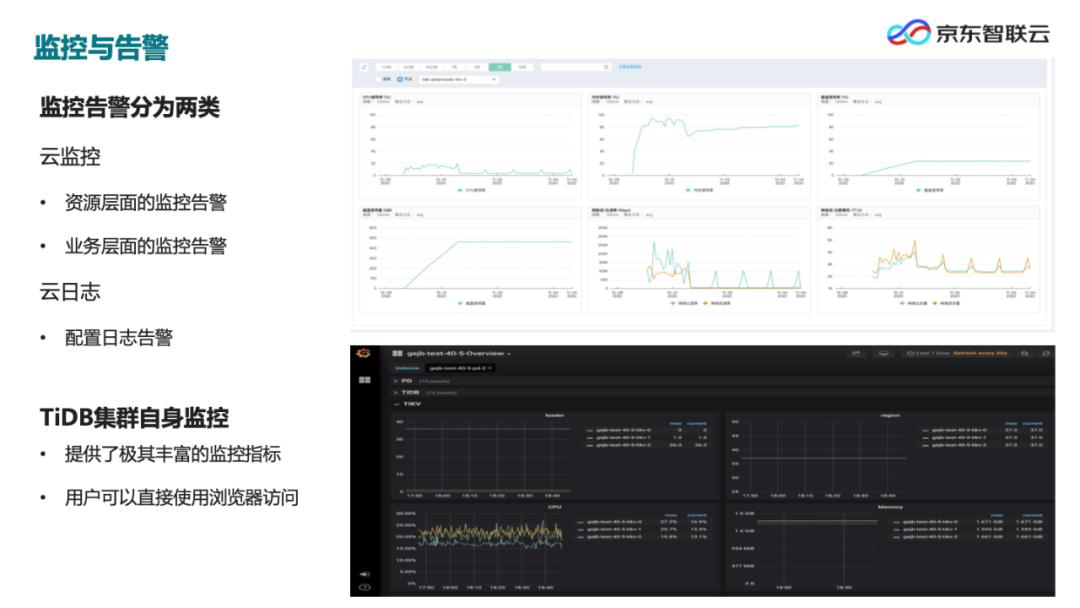Click the Memory panel title in Grafana
This screenshot has height=608, width=1080.
tap(890, 507)
